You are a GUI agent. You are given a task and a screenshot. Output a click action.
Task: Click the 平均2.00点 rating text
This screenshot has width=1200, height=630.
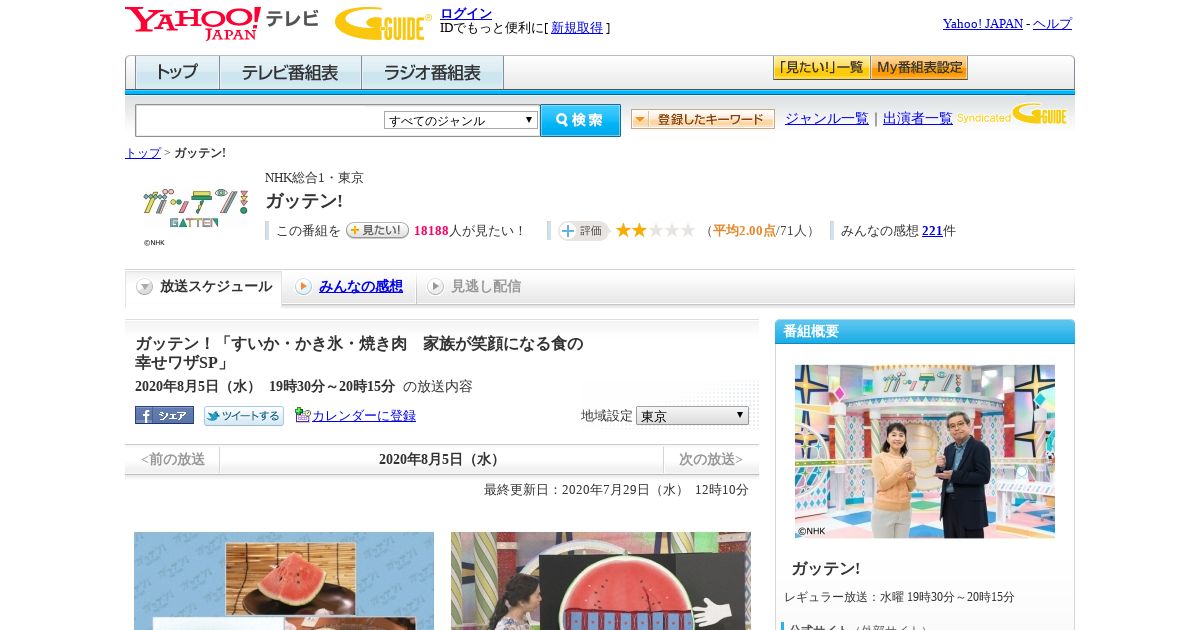click(x=744, y=231)
